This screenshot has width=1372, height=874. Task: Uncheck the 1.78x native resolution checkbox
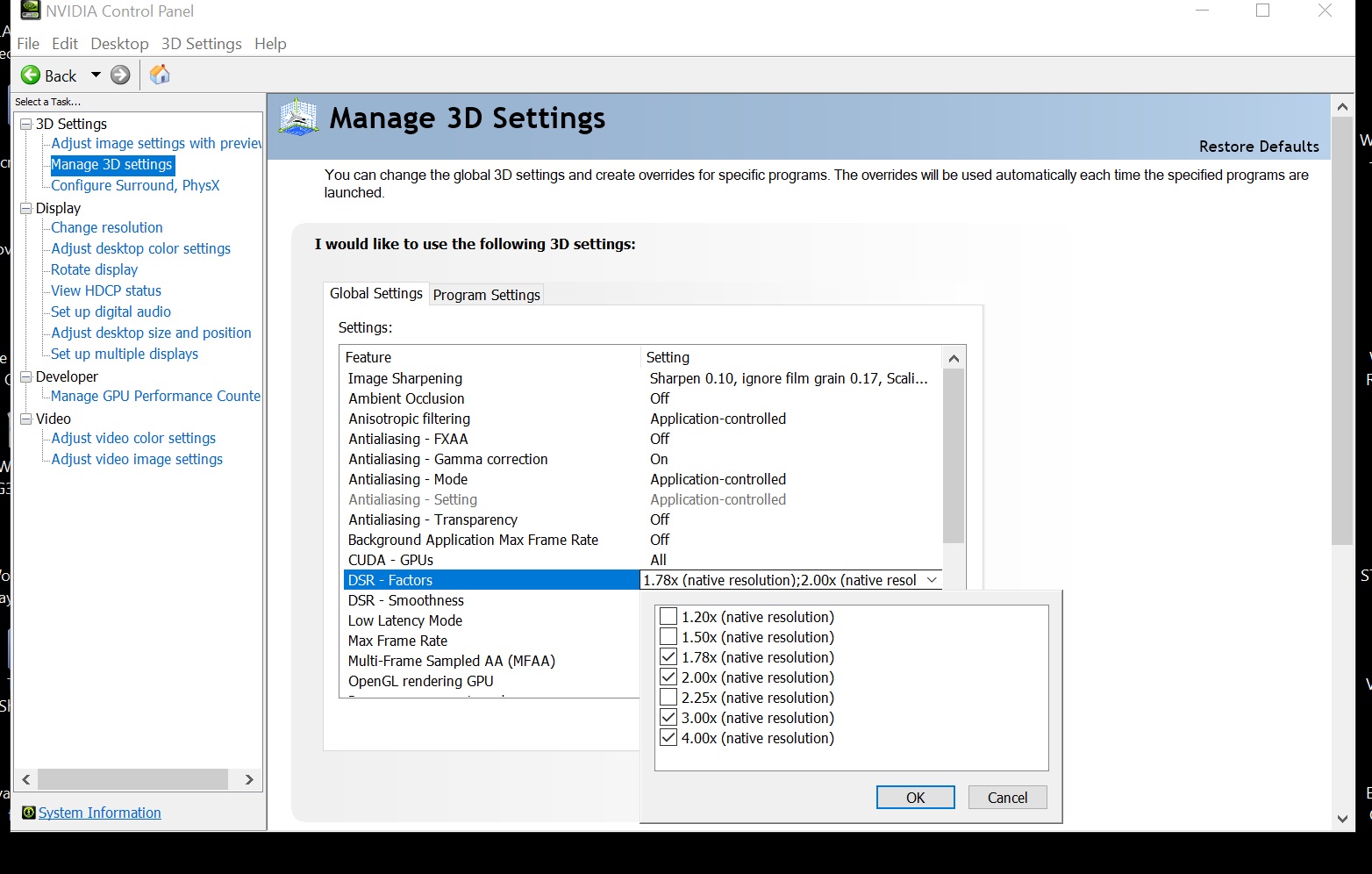(668, 657)
